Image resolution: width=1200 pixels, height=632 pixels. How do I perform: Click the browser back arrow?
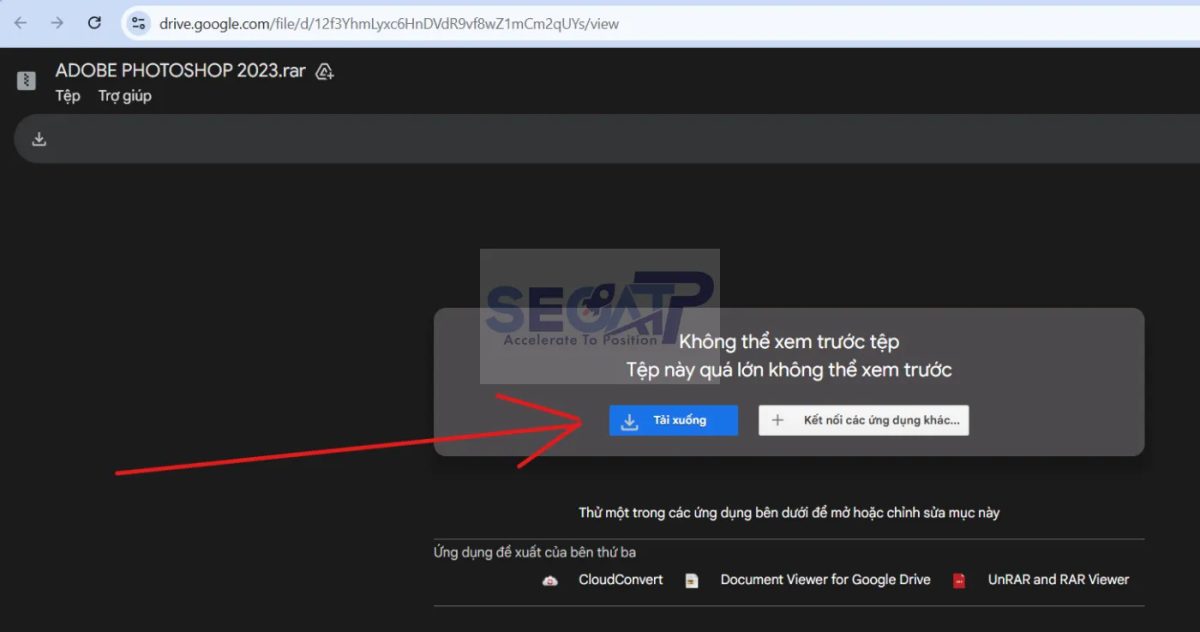coord(21,23)
